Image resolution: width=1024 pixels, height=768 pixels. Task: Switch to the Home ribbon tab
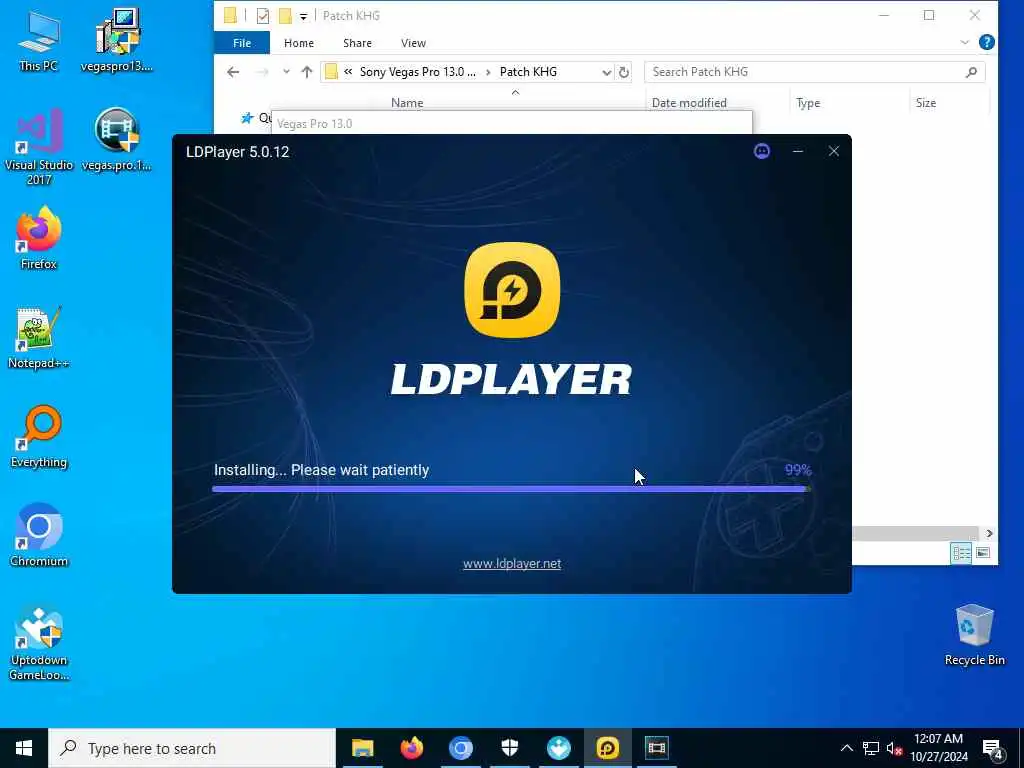tap(298, 43)
